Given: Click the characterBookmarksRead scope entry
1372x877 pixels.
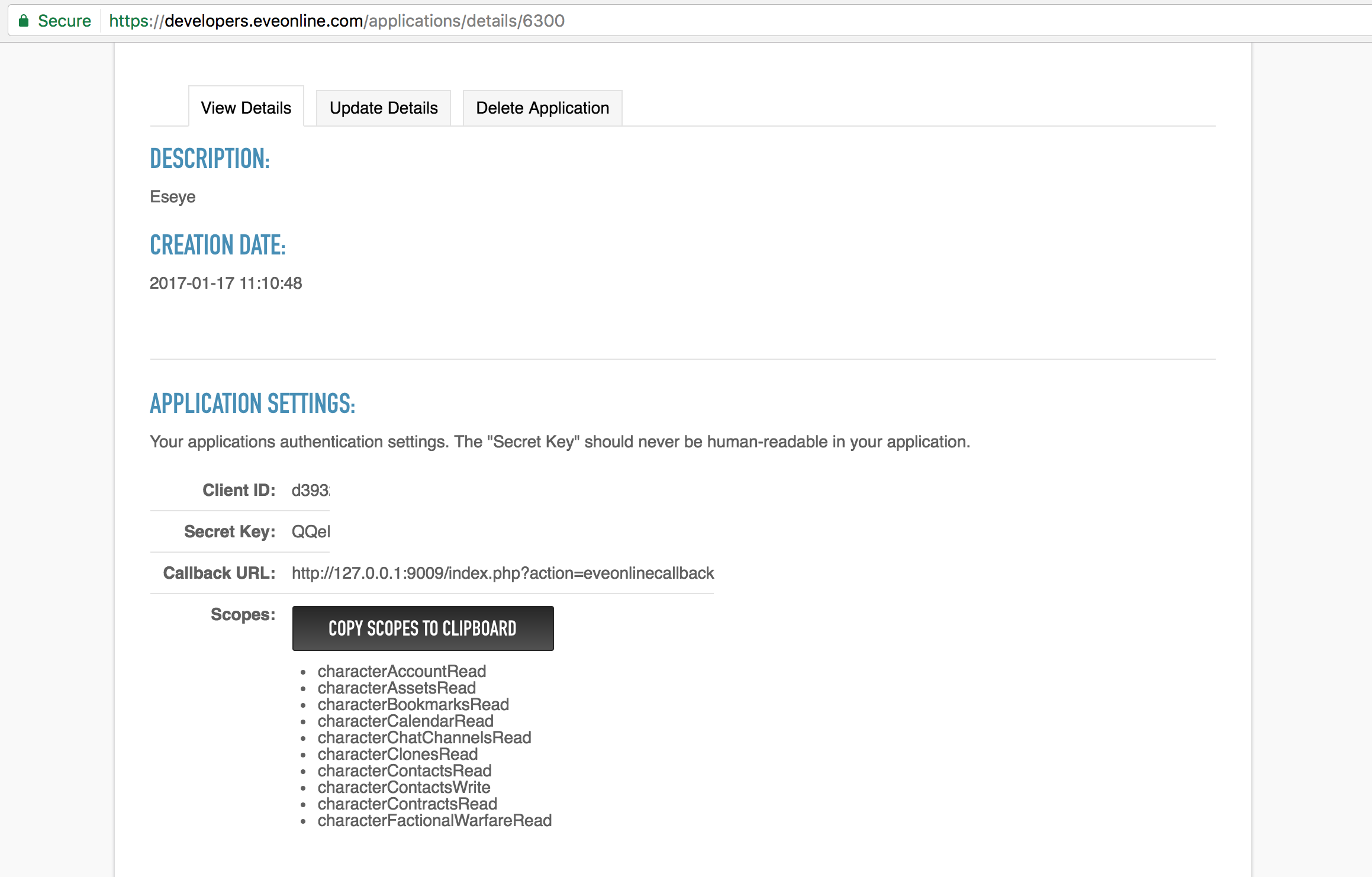Looking at the screenshot, I should pyautogui.click(x=413, y=704).
